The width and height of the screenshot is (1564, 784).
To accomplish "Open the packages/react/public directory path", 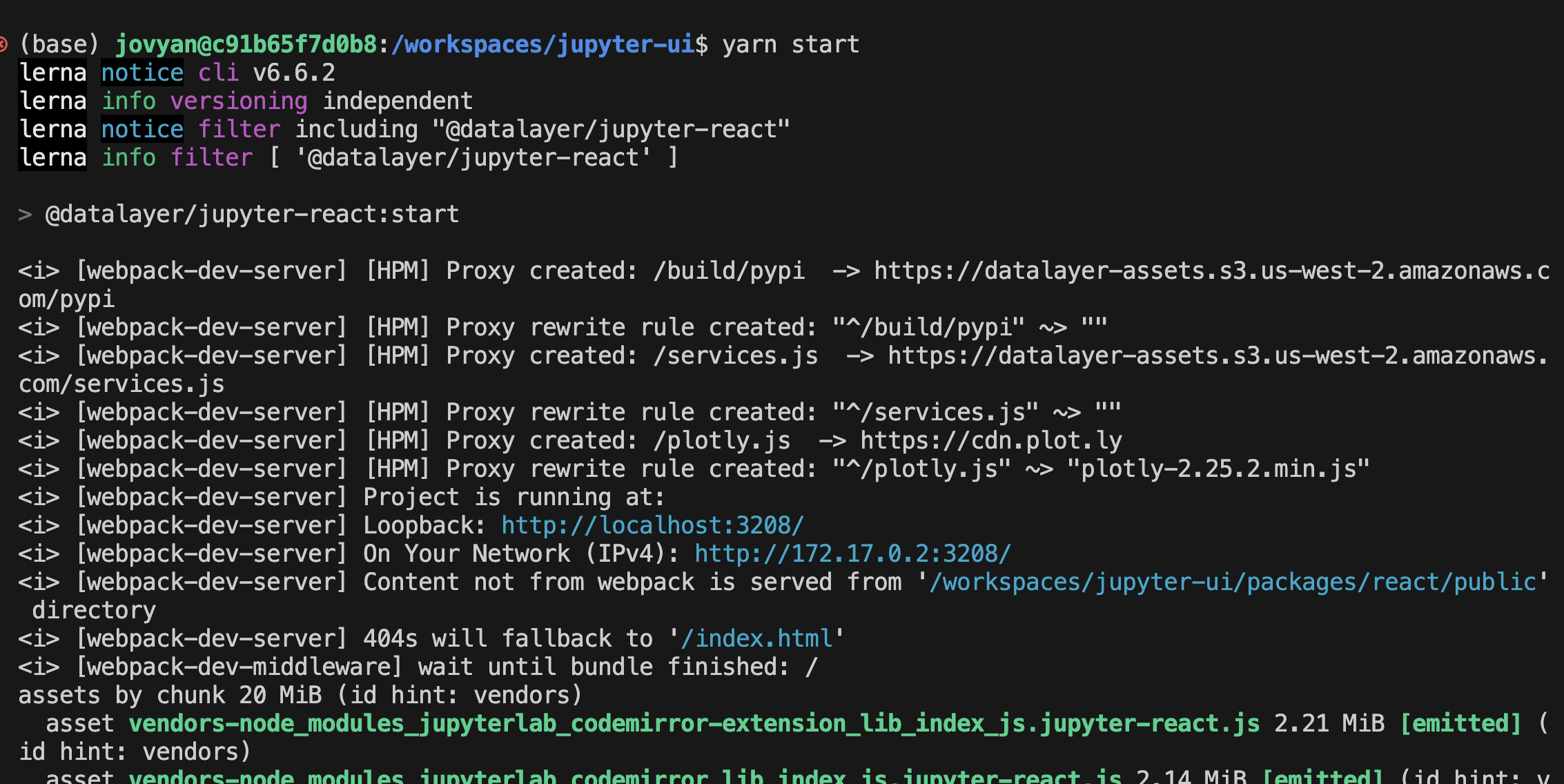I will 1235,581.
